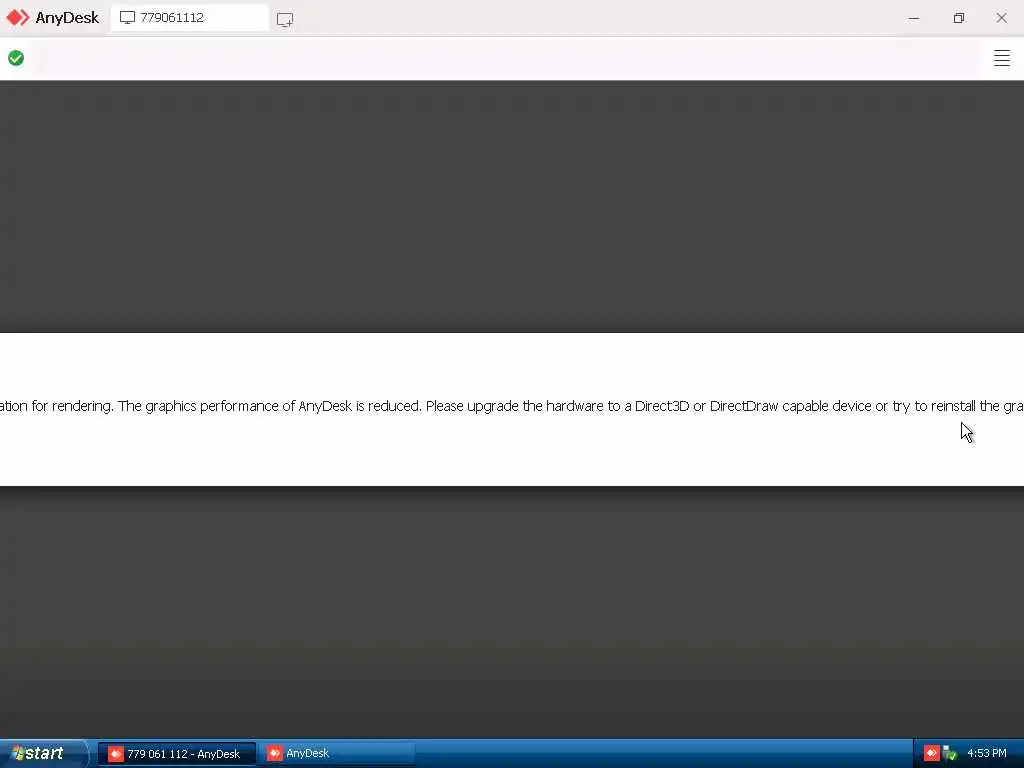Open the remote Windows start button

click(x=43, y=753)
